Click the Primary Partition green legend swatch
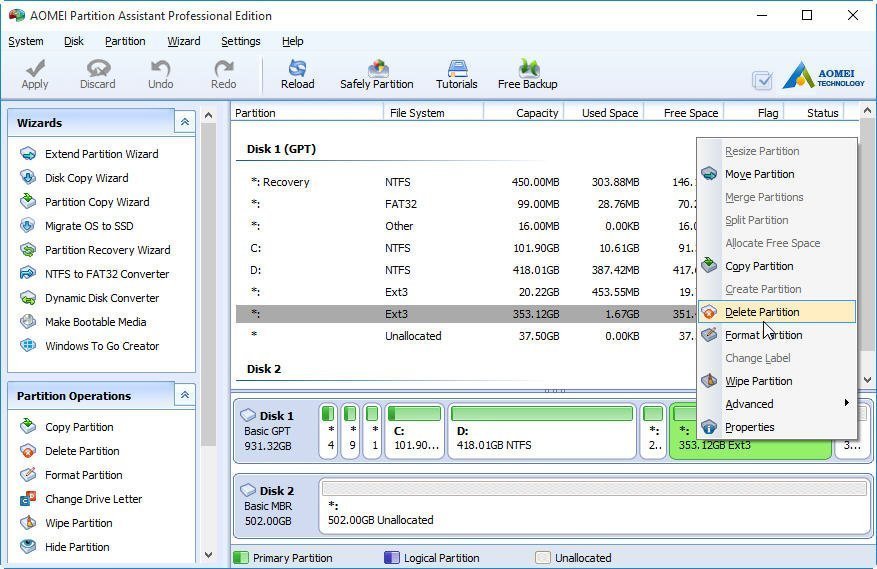Screen dimensions: 877x569 241,557
